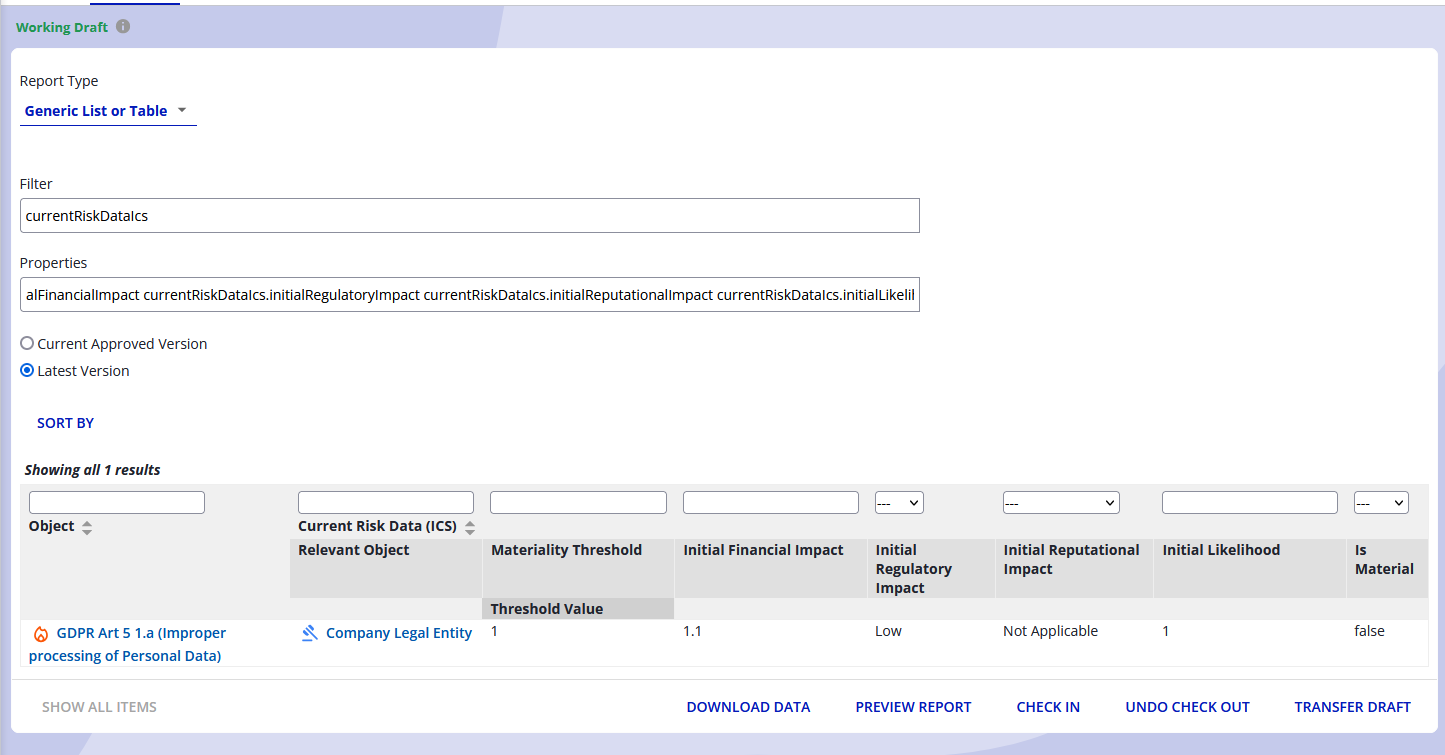Open the Initial Reputational Impact filter dropdown
Viewport: 1445px width, 755px height.
[x=1061, y=503]
